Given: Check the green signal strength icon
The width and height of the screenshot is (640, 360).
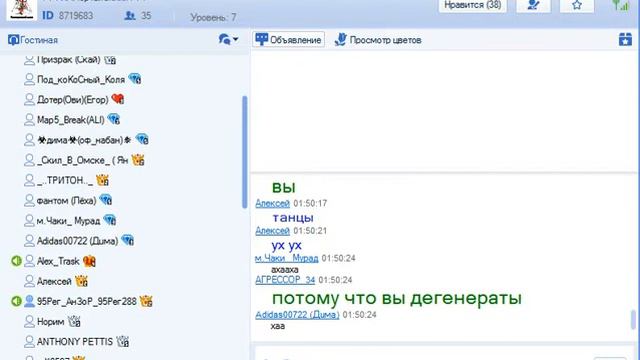Looking at the screenshot, I should 620,5.
